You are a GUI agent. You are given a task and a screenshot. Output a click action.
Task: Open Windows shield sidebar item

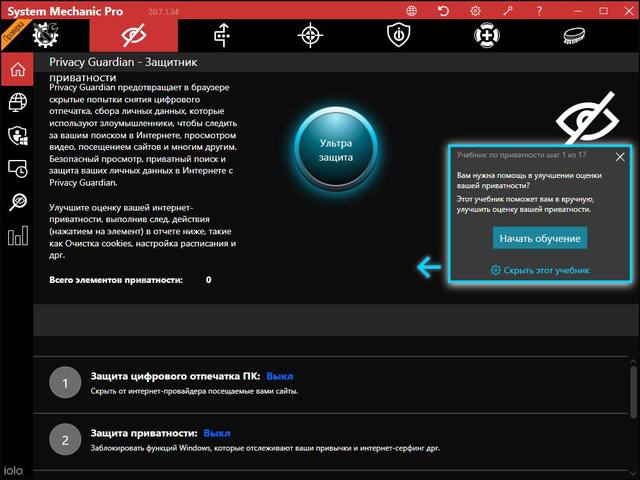pos(16,135)
